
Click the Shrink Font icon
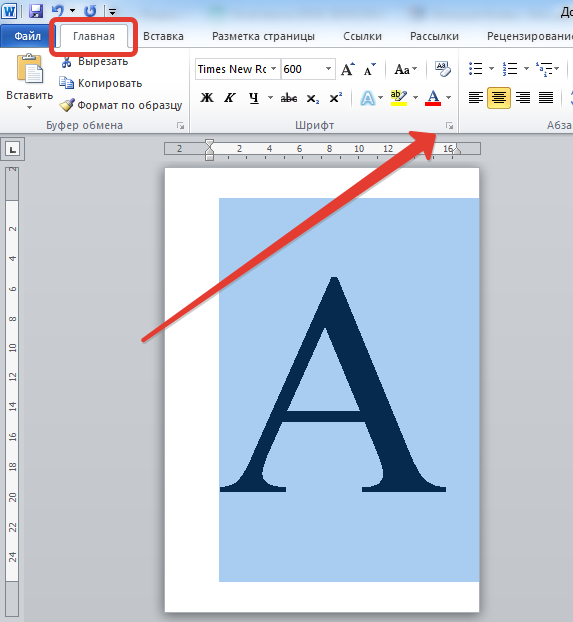pos(369,69)
